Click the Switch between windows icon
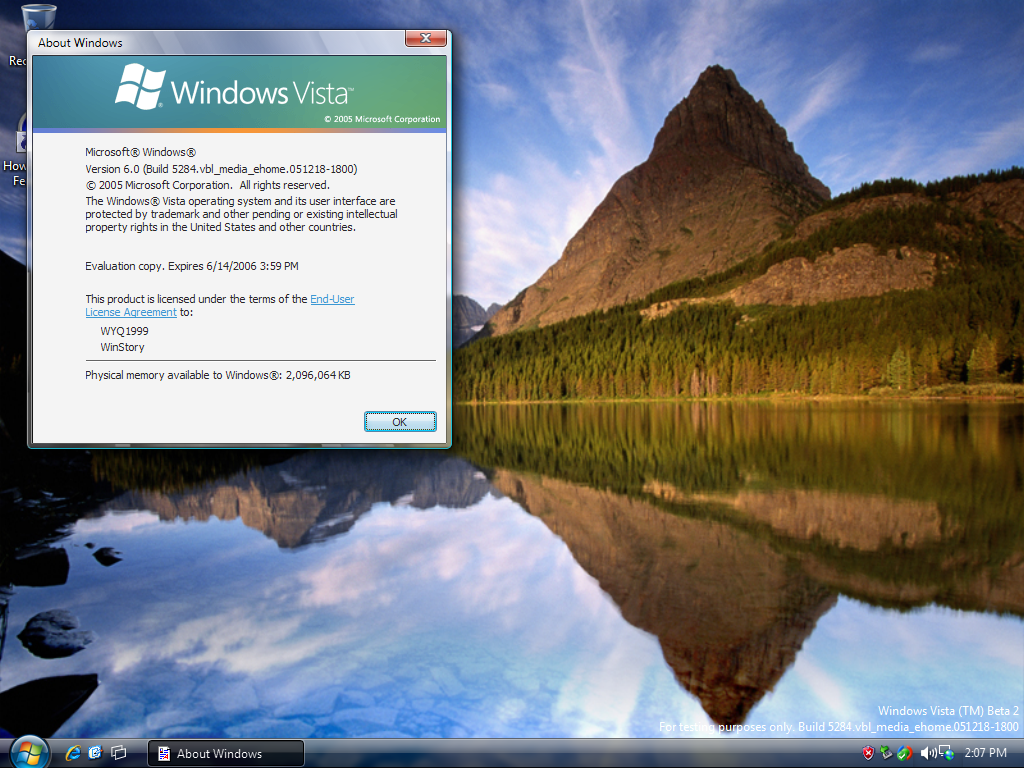The height and width of the screenshot is (768, 1024). [x=119, y=753]
